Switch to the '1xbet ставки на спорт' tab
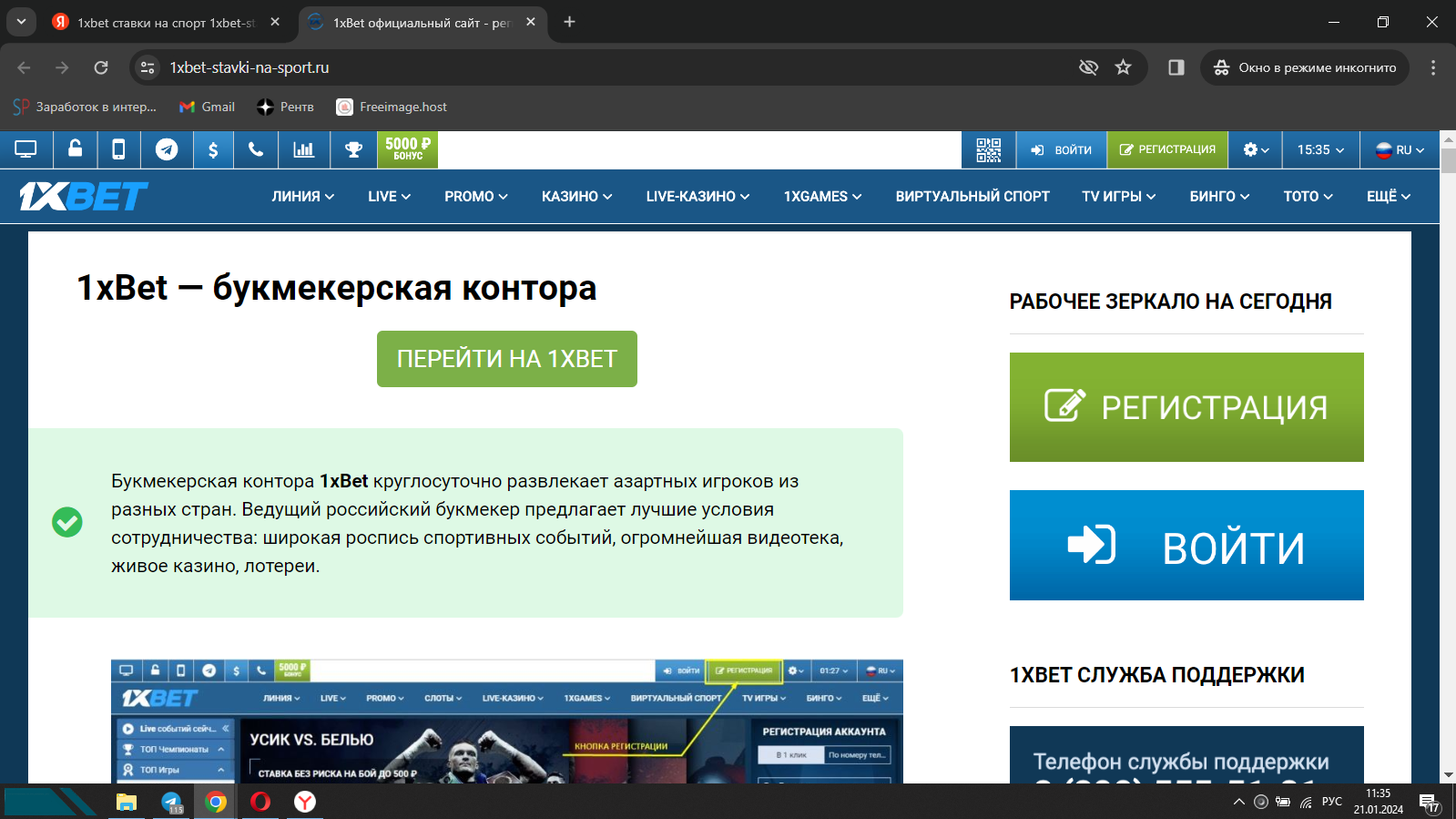 166,23
